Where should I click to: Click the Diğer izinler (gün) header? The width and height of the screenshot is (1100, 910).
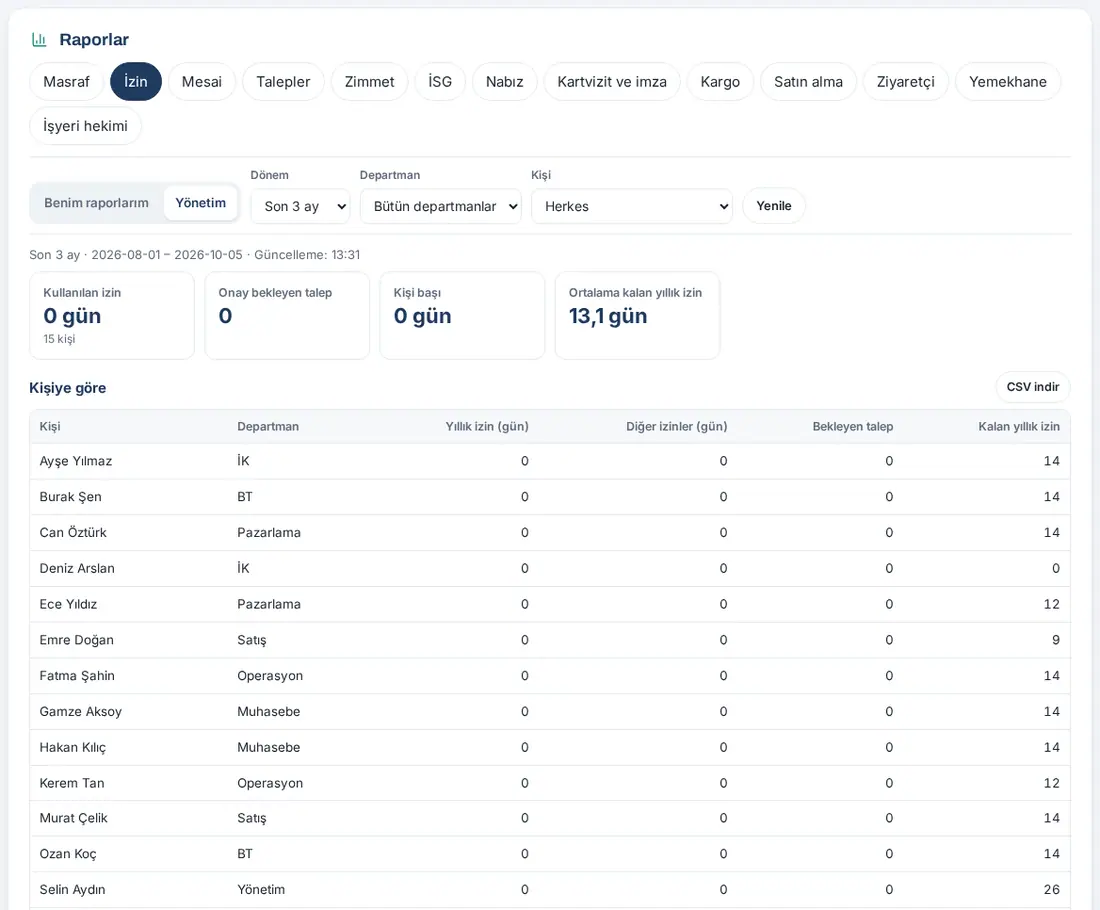[x=677, y=427]
